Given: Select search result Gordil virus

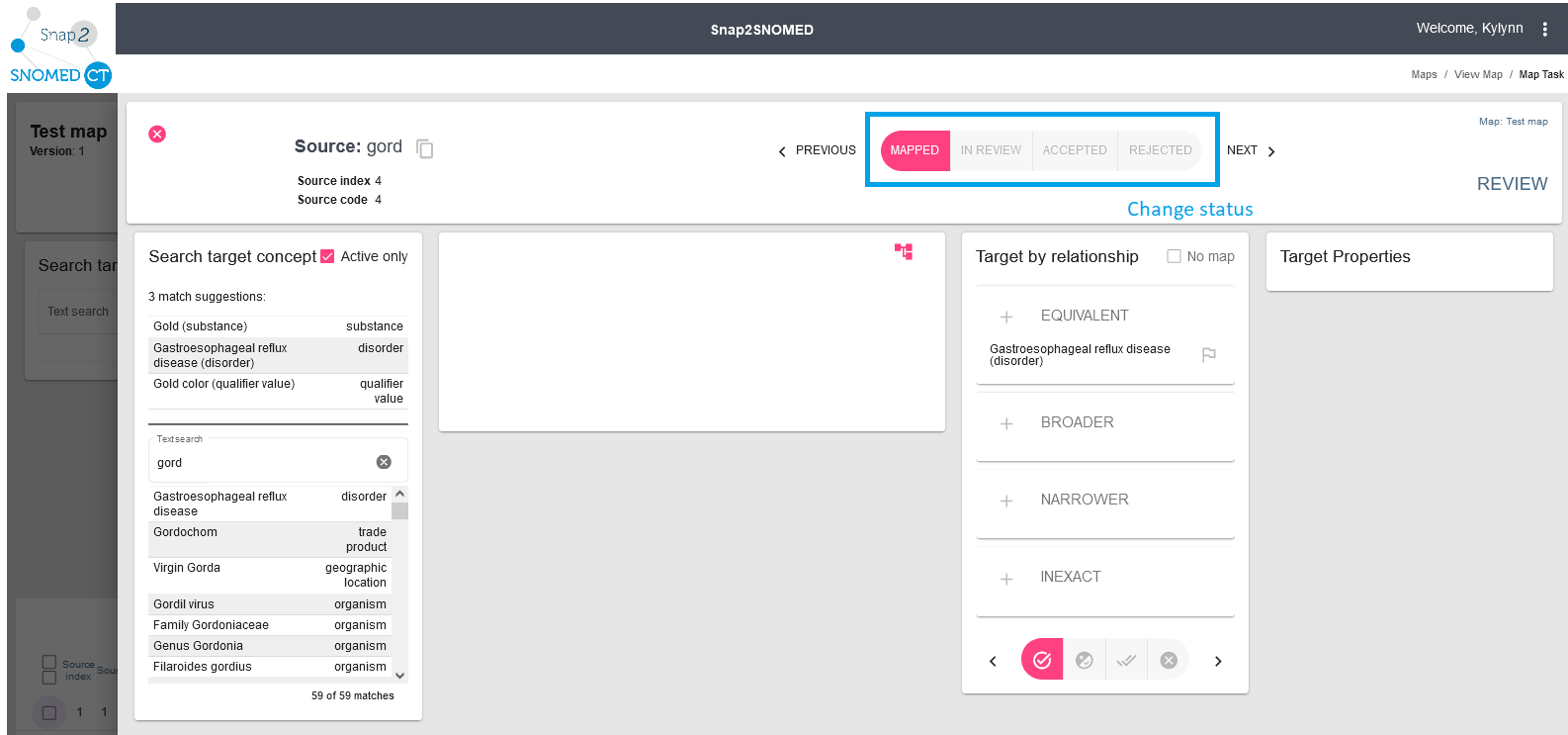Looking at the screenshot, I should tap(270, 603).
